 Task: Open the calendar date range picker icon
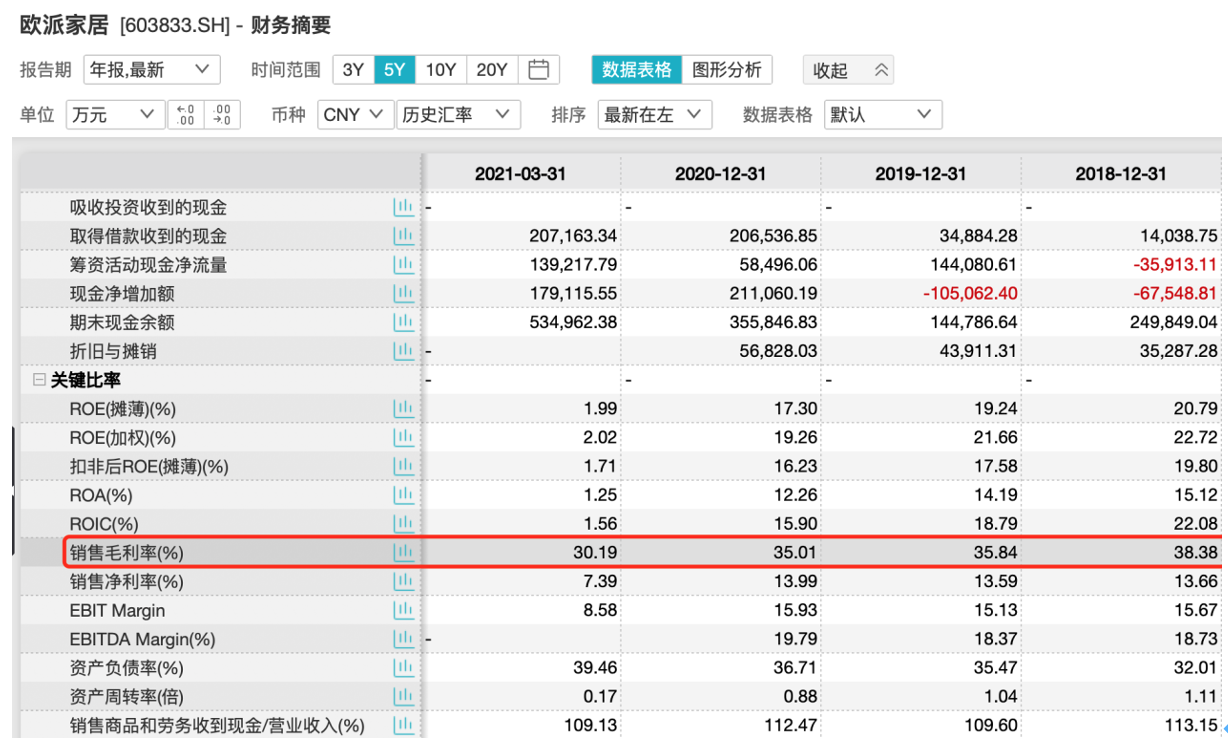coord(539,70)
